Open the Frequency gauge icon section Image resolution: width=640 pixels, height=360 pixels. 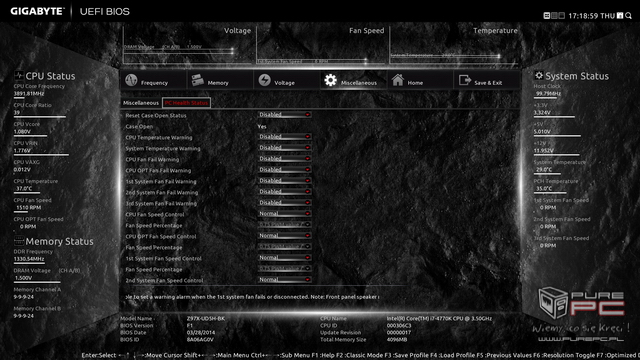point(131,80)
